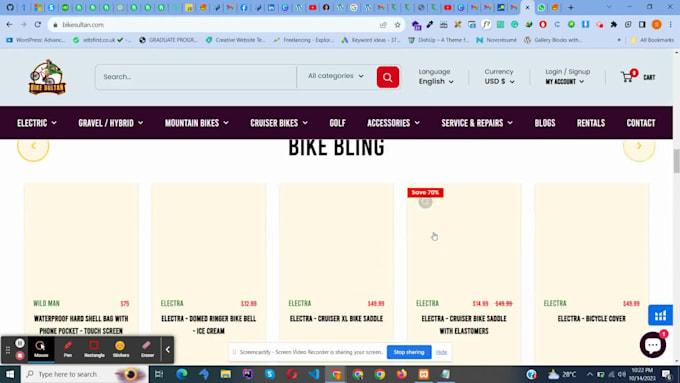Open a new browser tab

tap(571, 7)
